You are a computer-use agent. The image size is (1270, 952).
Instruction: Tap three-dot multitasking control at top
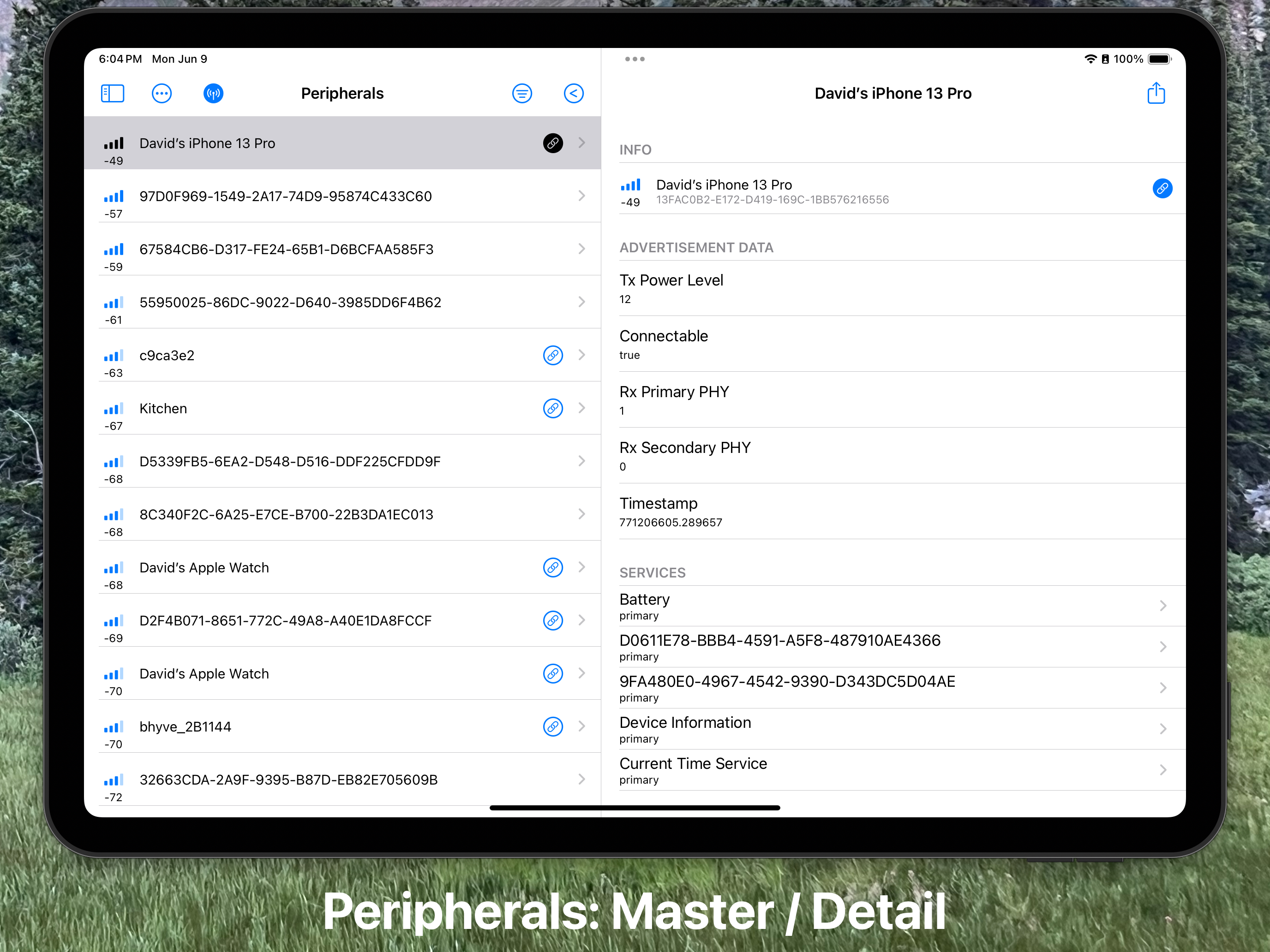click(635, 59)
